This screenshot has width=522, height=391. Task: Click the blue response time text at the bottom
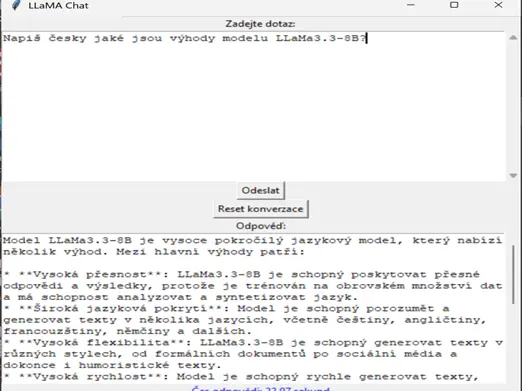(x=261, y=389)
